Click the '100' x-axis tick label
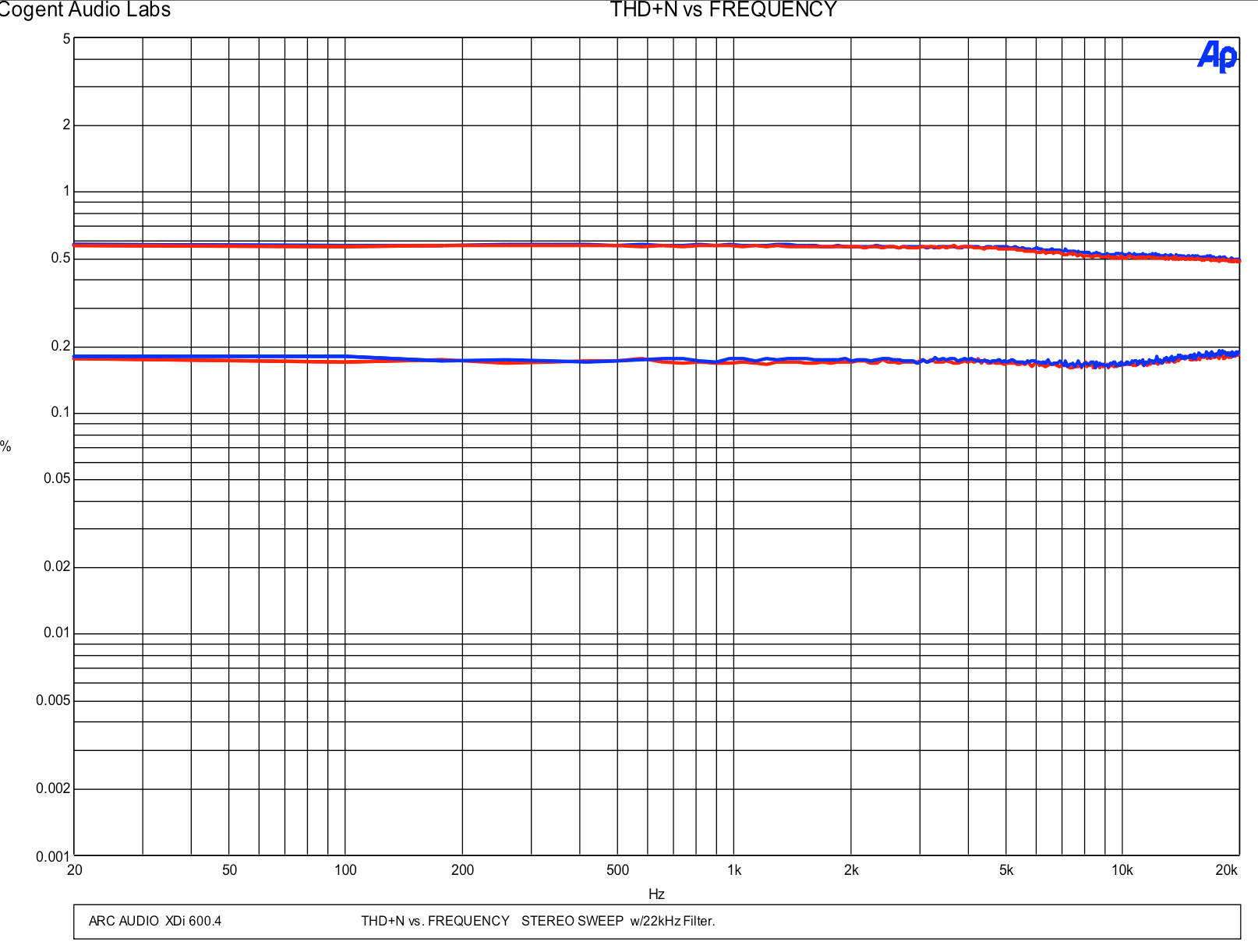Screen dimensions: 1258x952 point(345,870)
